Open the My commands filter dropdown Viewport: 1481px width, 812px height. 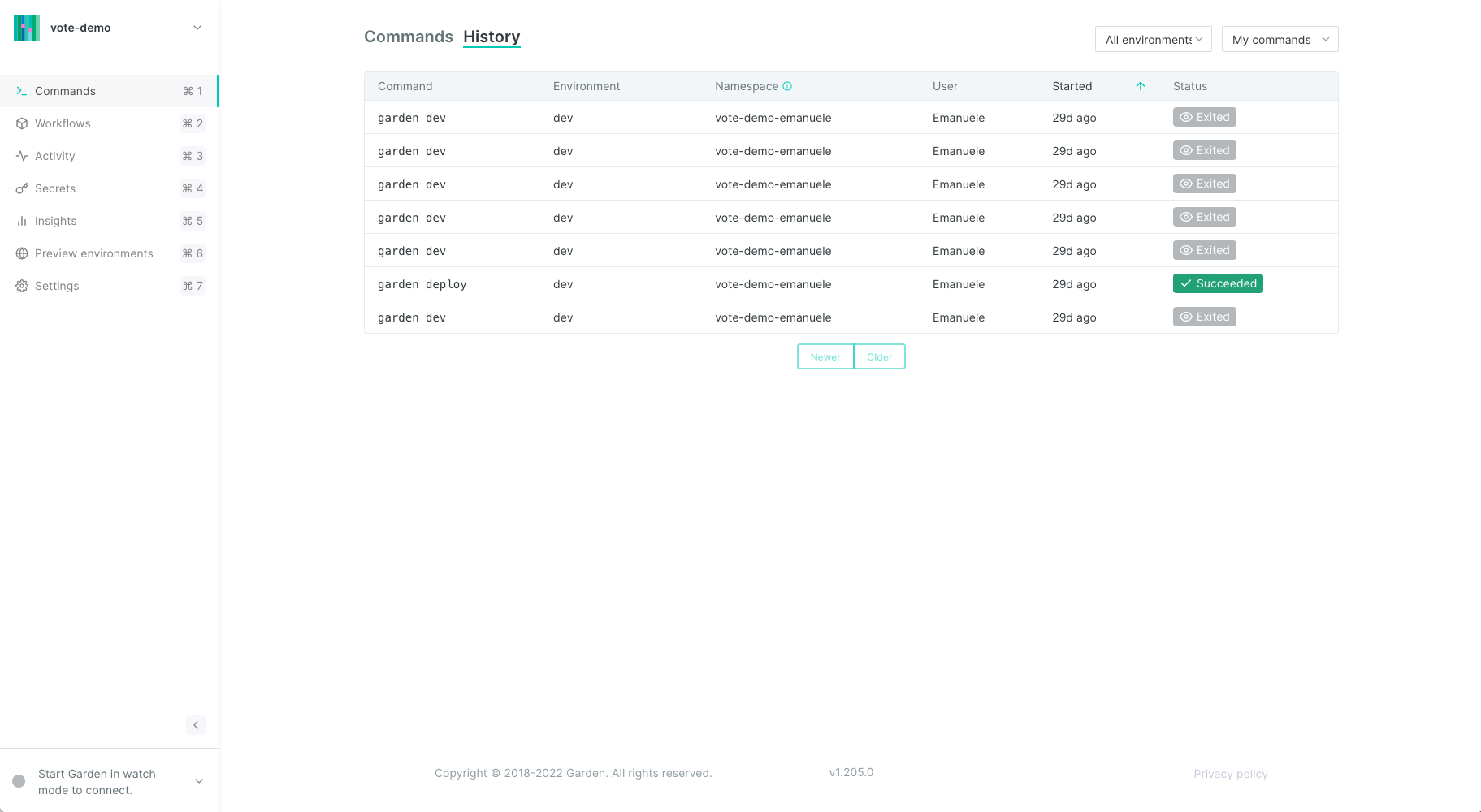point(1280,39)
